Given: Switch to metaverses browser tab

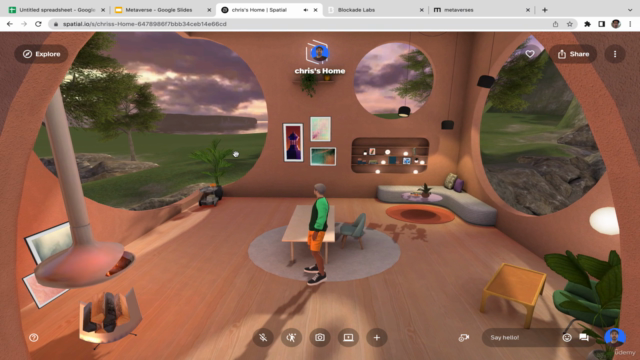Looking at the screenshot, I should tap(458, 10).
